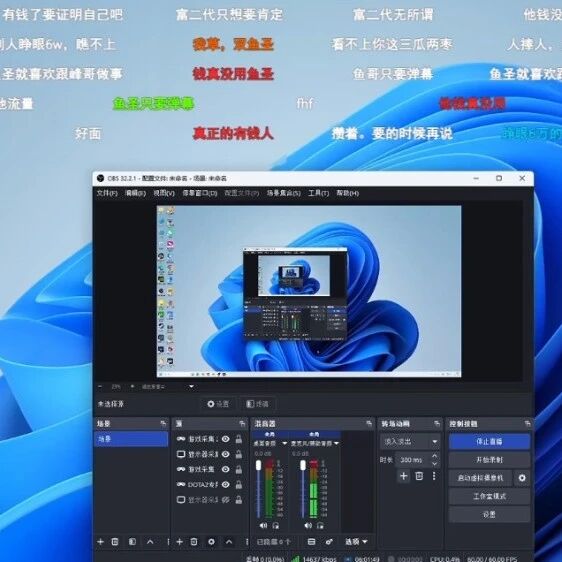This screenshot has height=562, width=562.
Task: Pop out the scenes dock icon
Action: click(163, 424)
